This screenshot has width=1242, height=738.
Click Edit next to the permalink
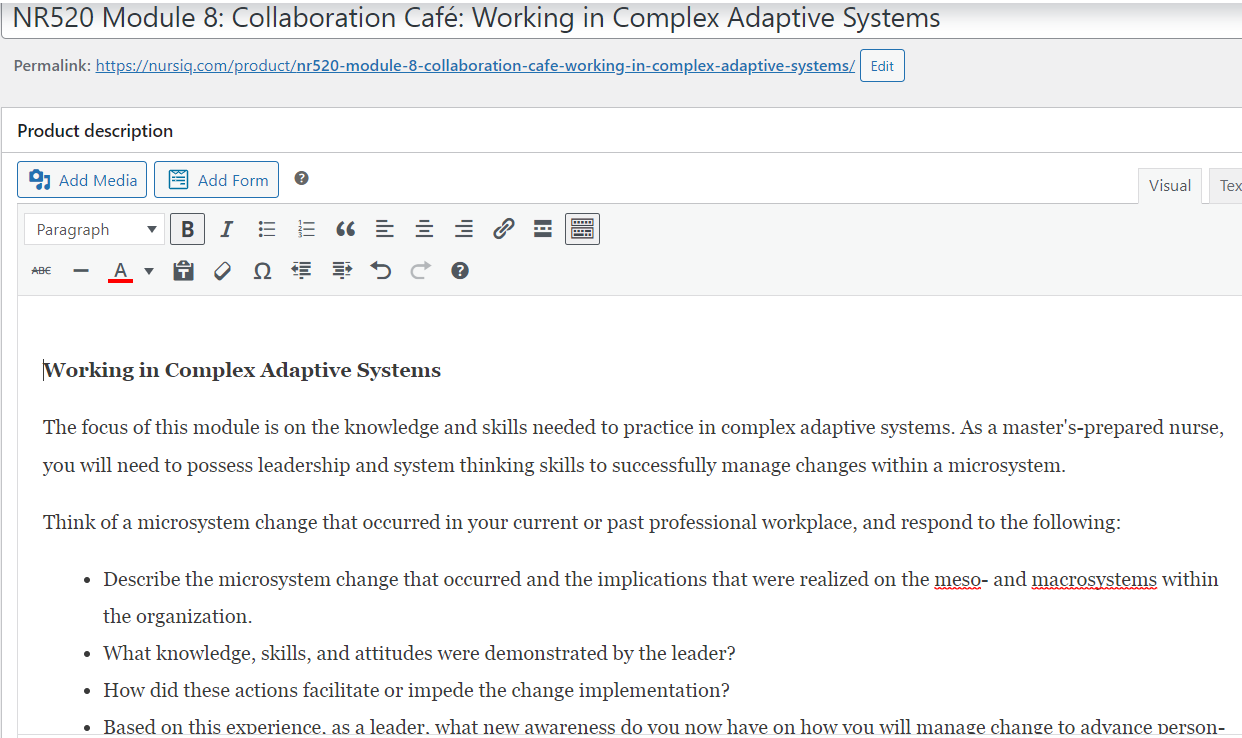882,66
